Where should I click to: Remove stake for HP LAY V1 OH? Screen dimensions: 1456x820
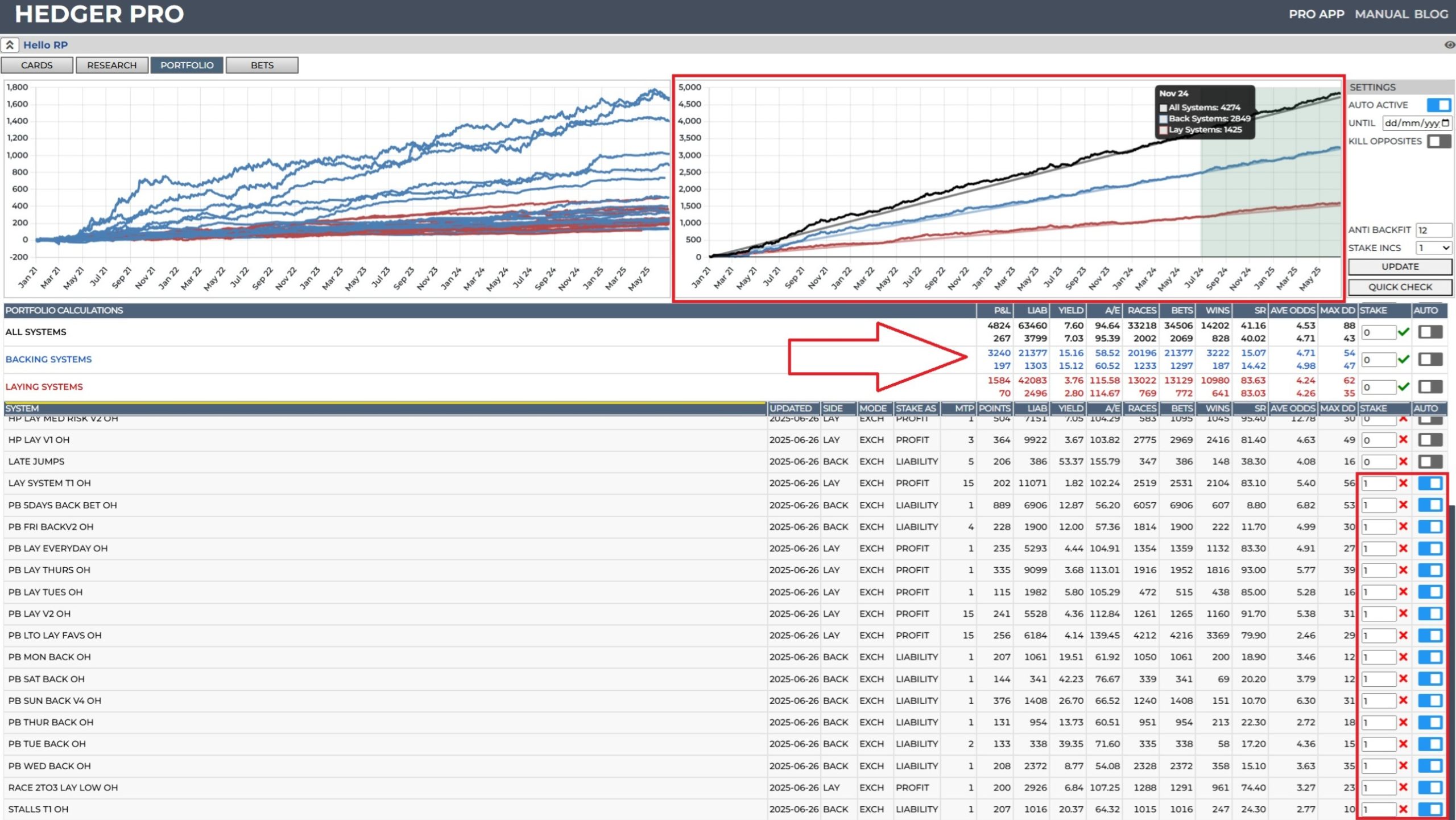click(x=1403, y=439)
